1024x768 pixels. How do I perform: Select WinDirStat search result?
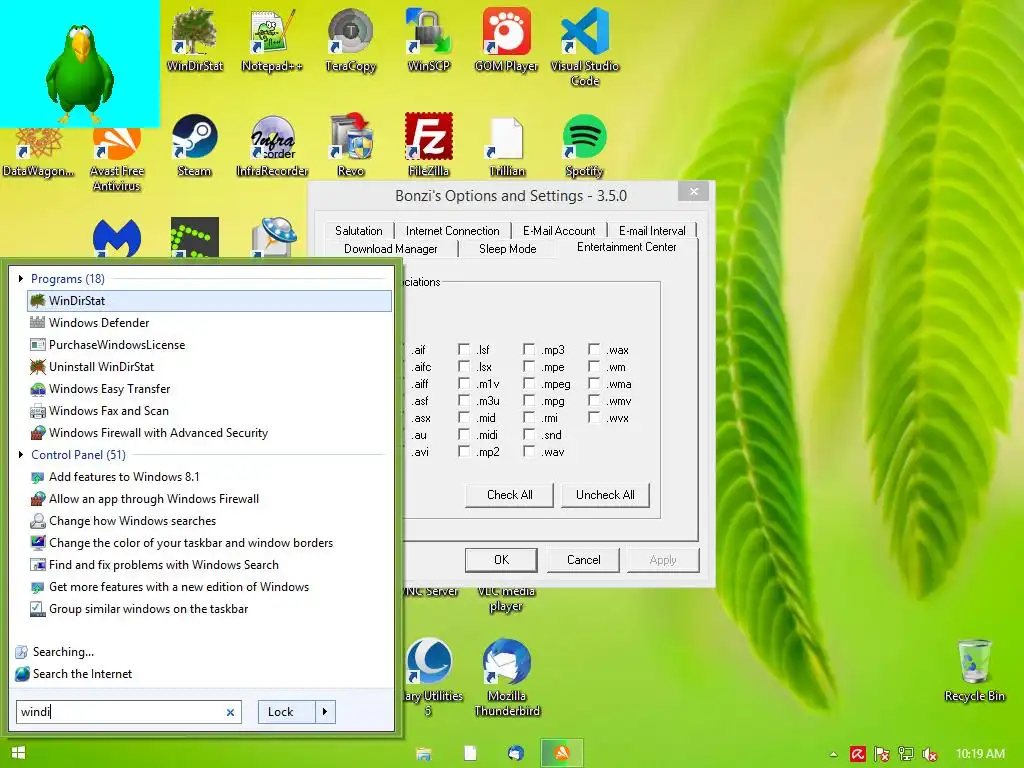210,301
